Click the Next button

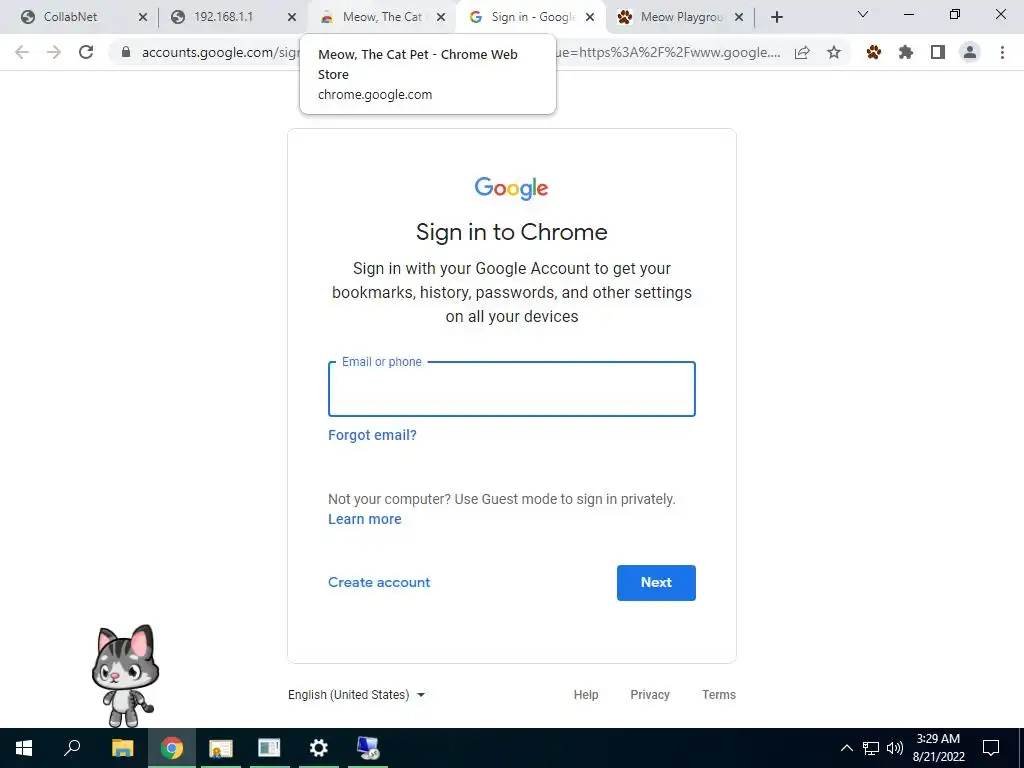(656, 583)
